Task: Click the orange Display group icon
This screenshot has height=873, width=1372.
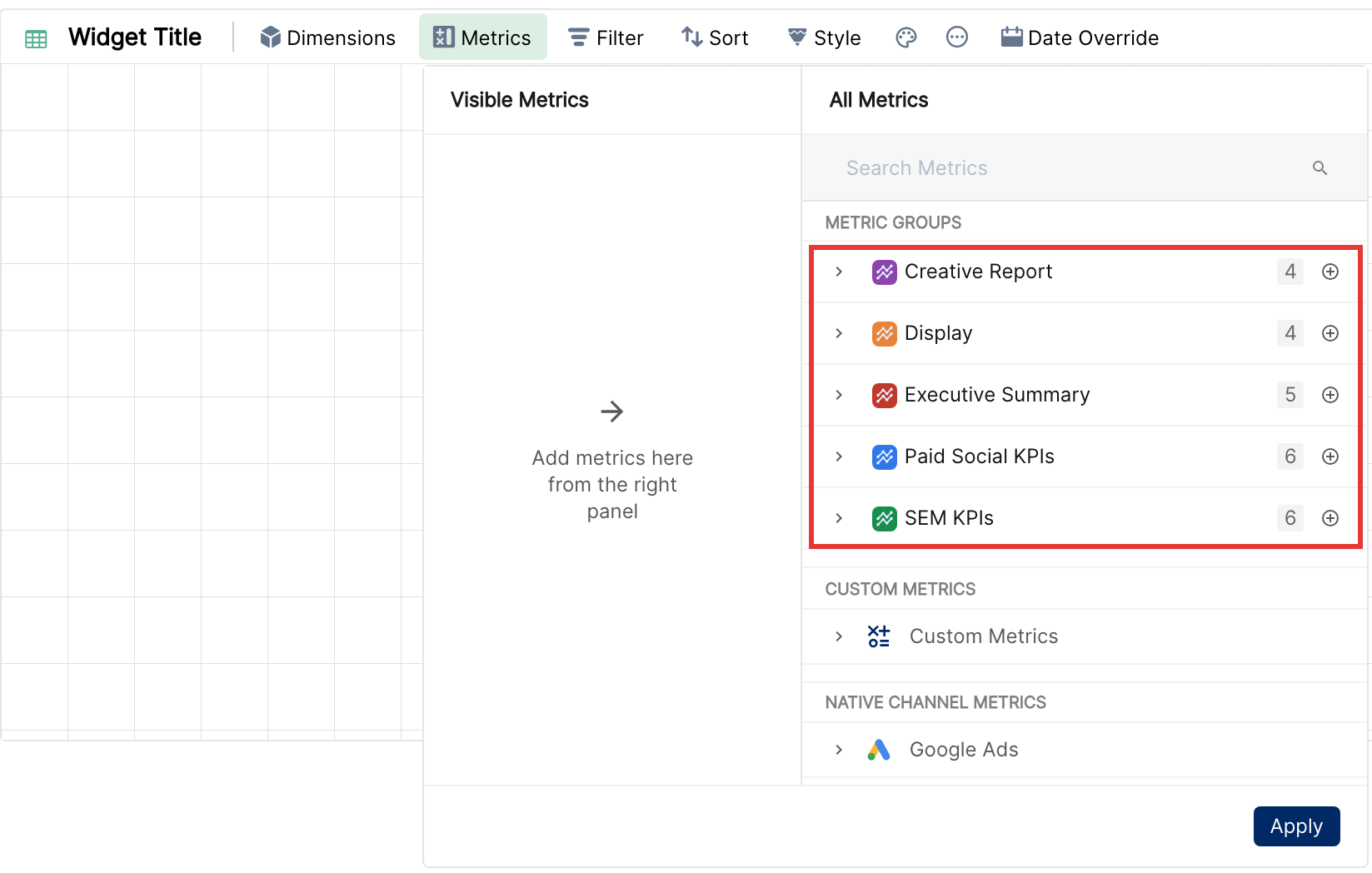Action: coord(884,333)
